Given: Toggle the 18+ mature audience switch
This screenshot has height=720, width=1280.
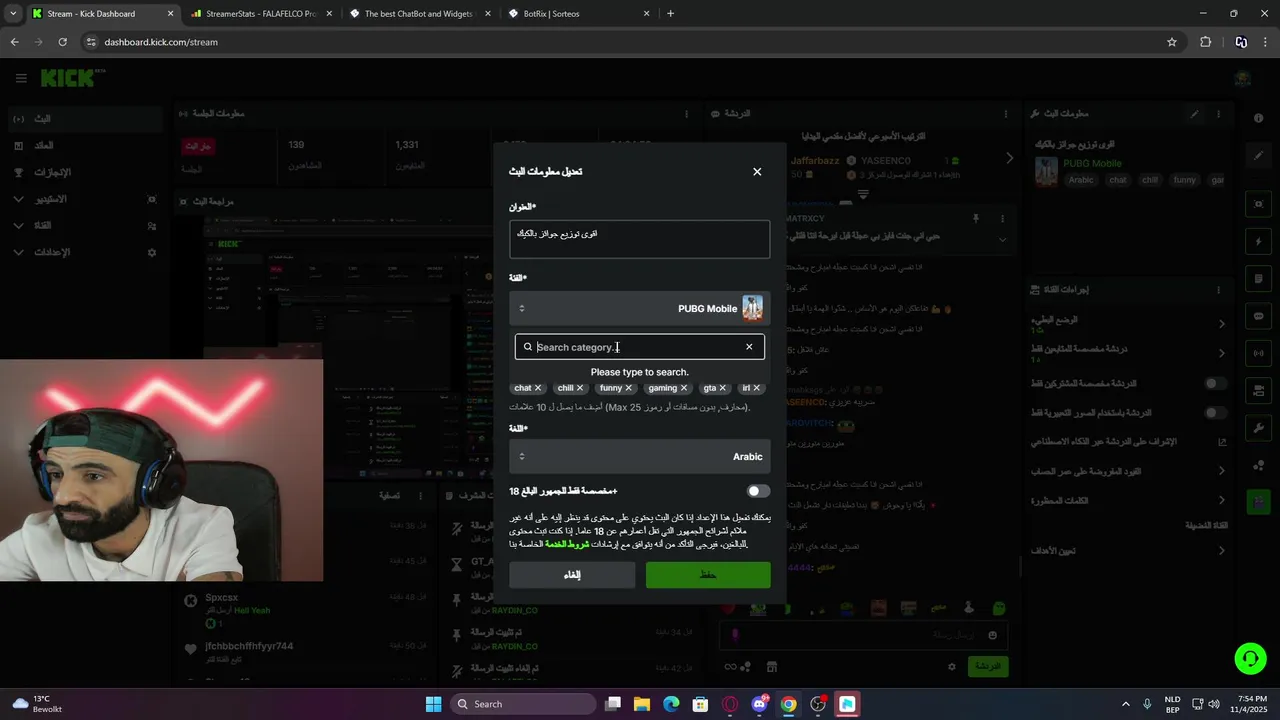Looking at the screenshot, I should point(758,491).
